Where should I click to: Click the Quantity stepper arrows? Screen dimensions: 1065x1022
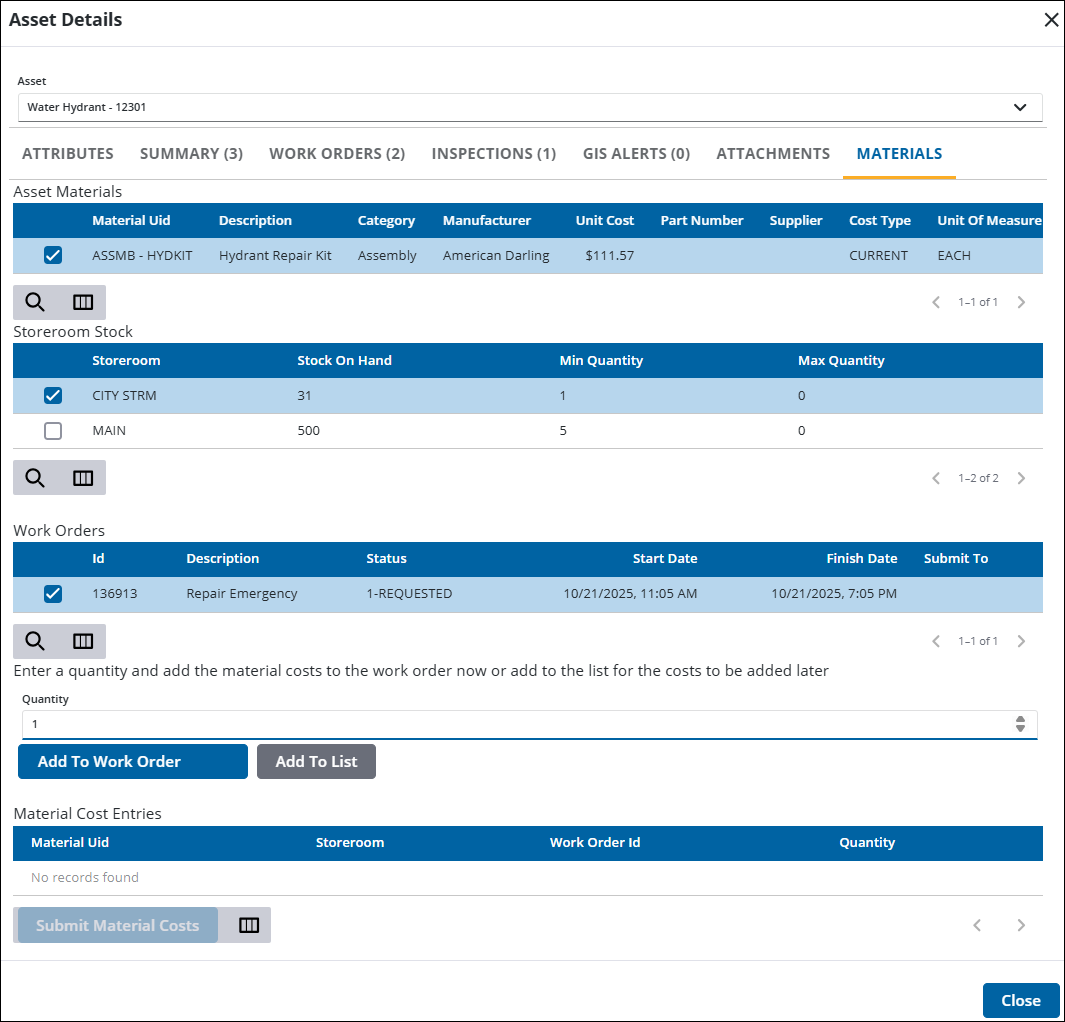1020,724
